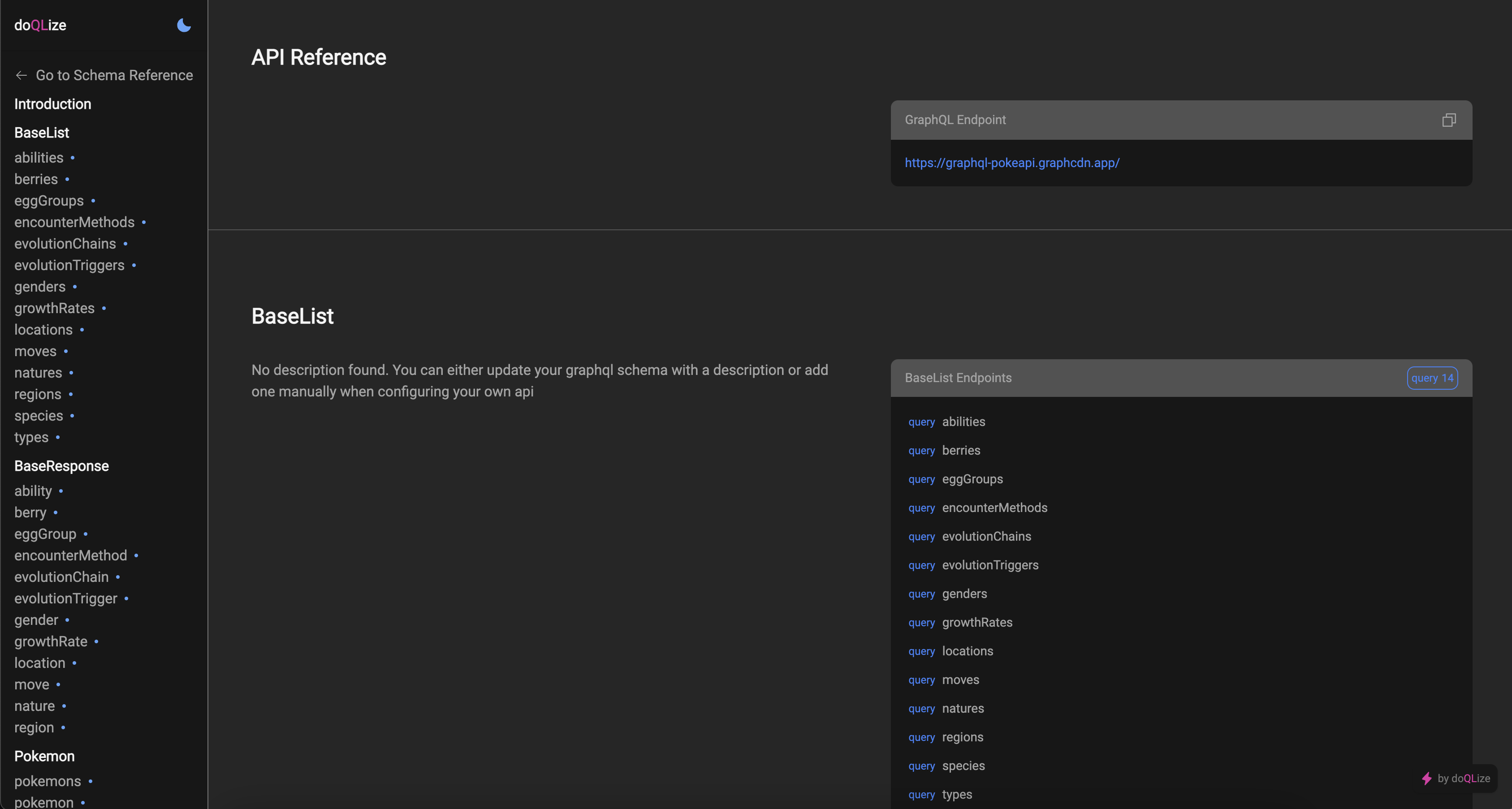Open gender in the sidebar
This screenshot has width=1512, height=809.
tap(36, 620)
